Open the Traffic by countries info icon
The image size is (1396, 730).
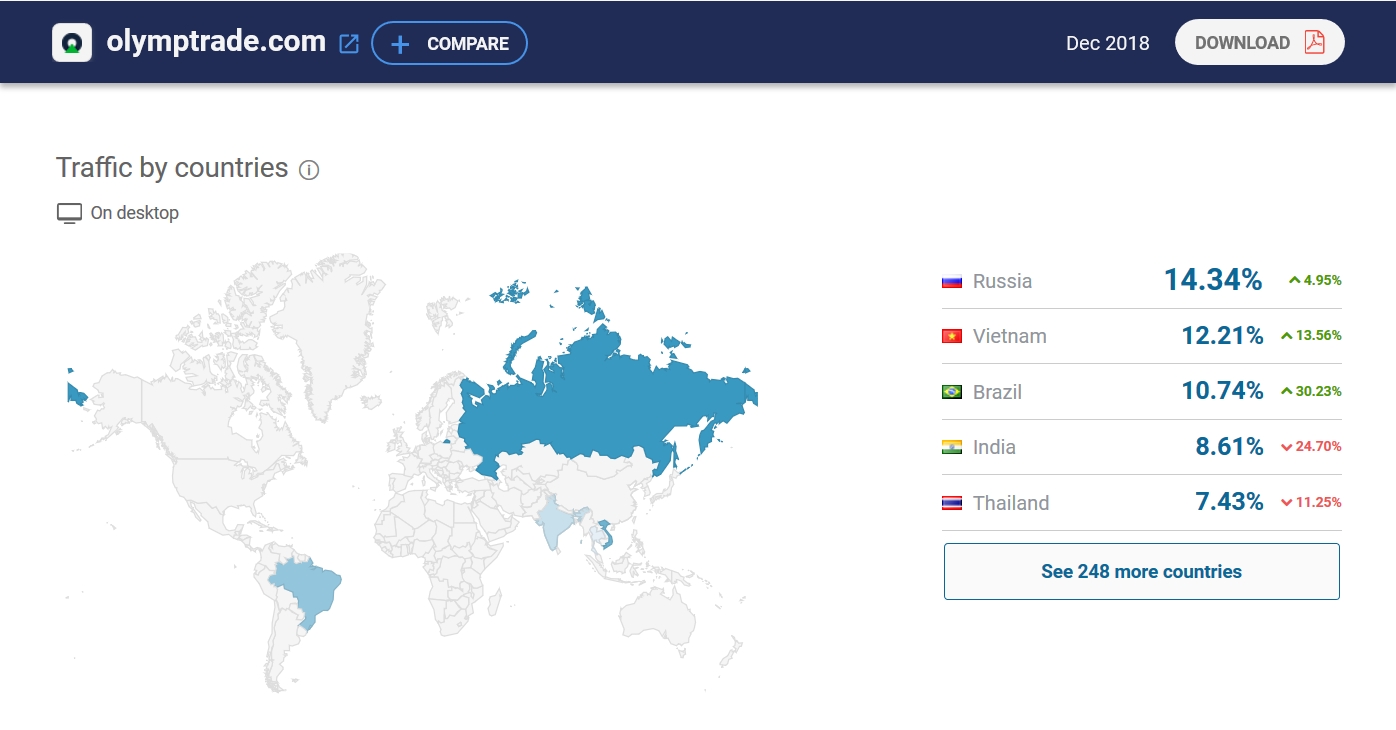309,170
